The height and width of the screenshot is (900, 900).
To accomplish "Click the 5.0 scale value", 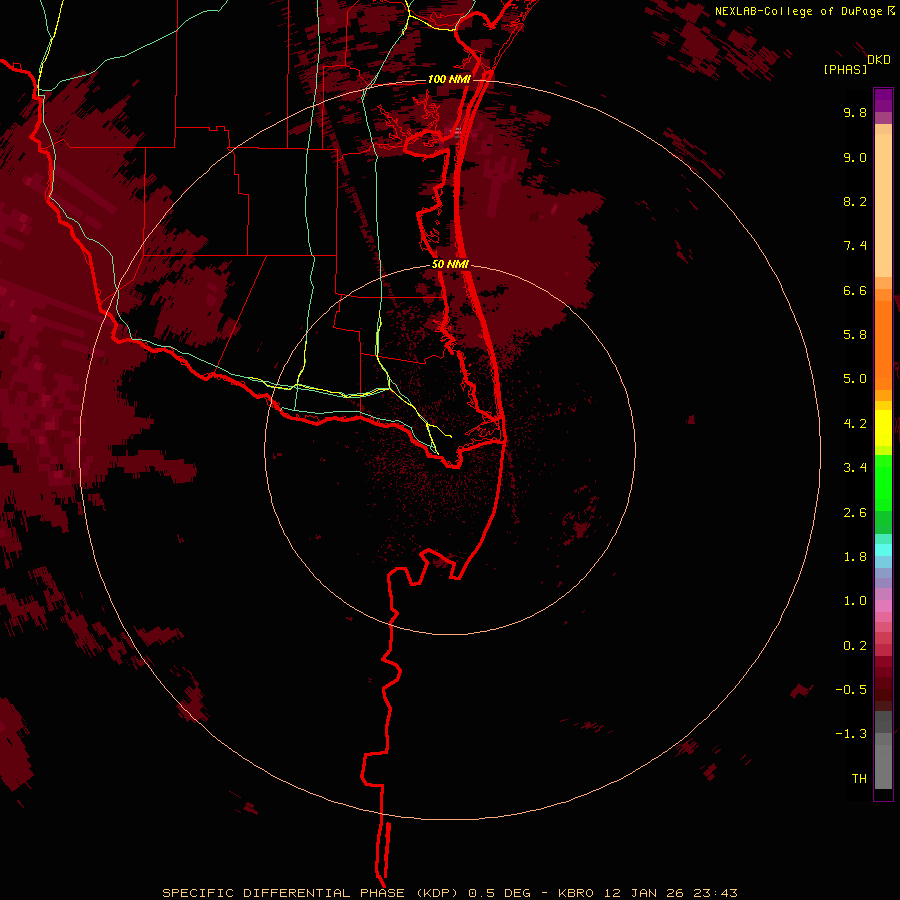I will [x=855, y=379].
